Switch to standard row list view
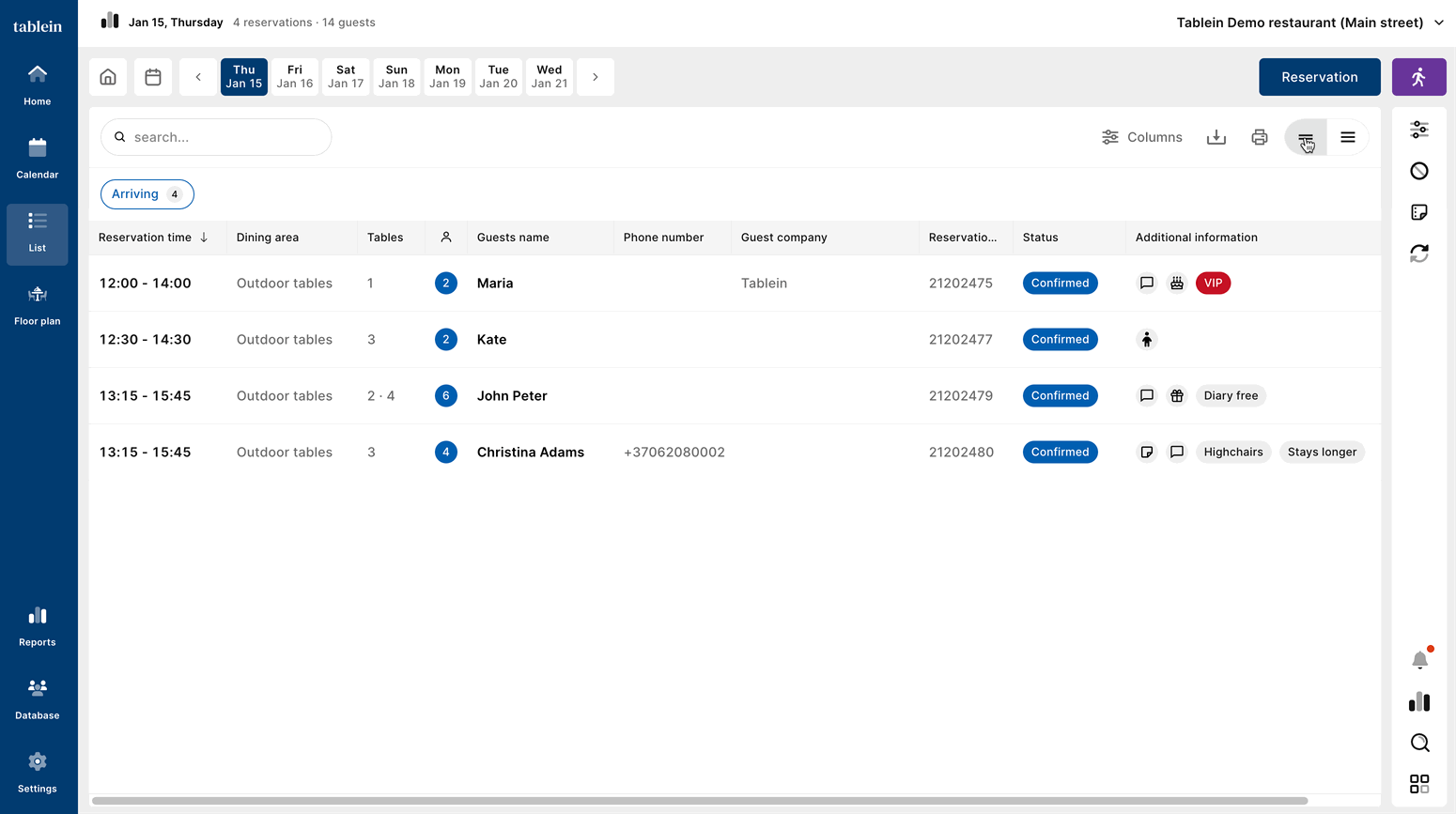 pyautogui.click(x=1348, y=137)
